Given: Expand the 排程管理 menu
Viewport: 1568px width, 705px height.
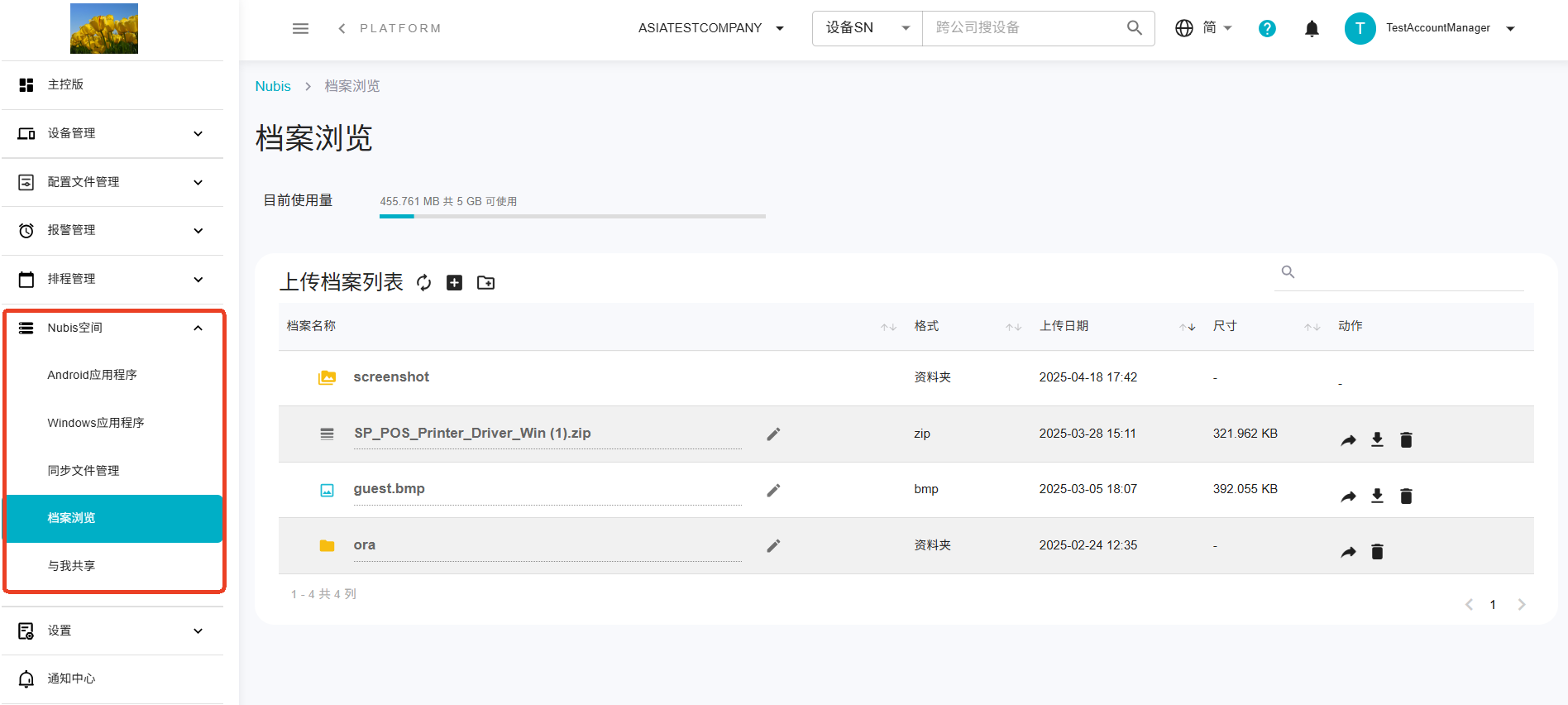Looking at the screenshot, I should tap(112, 279).
